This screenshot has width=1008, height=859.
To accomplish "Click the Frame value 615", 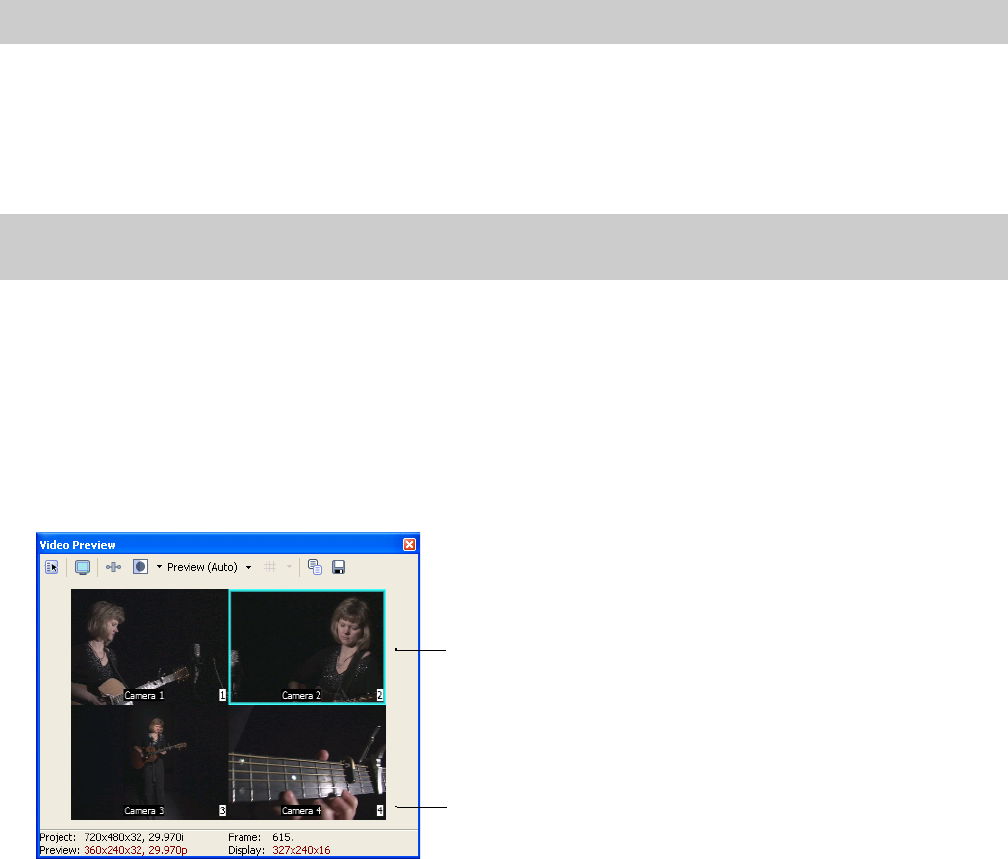I will click(x=283, y=837).
